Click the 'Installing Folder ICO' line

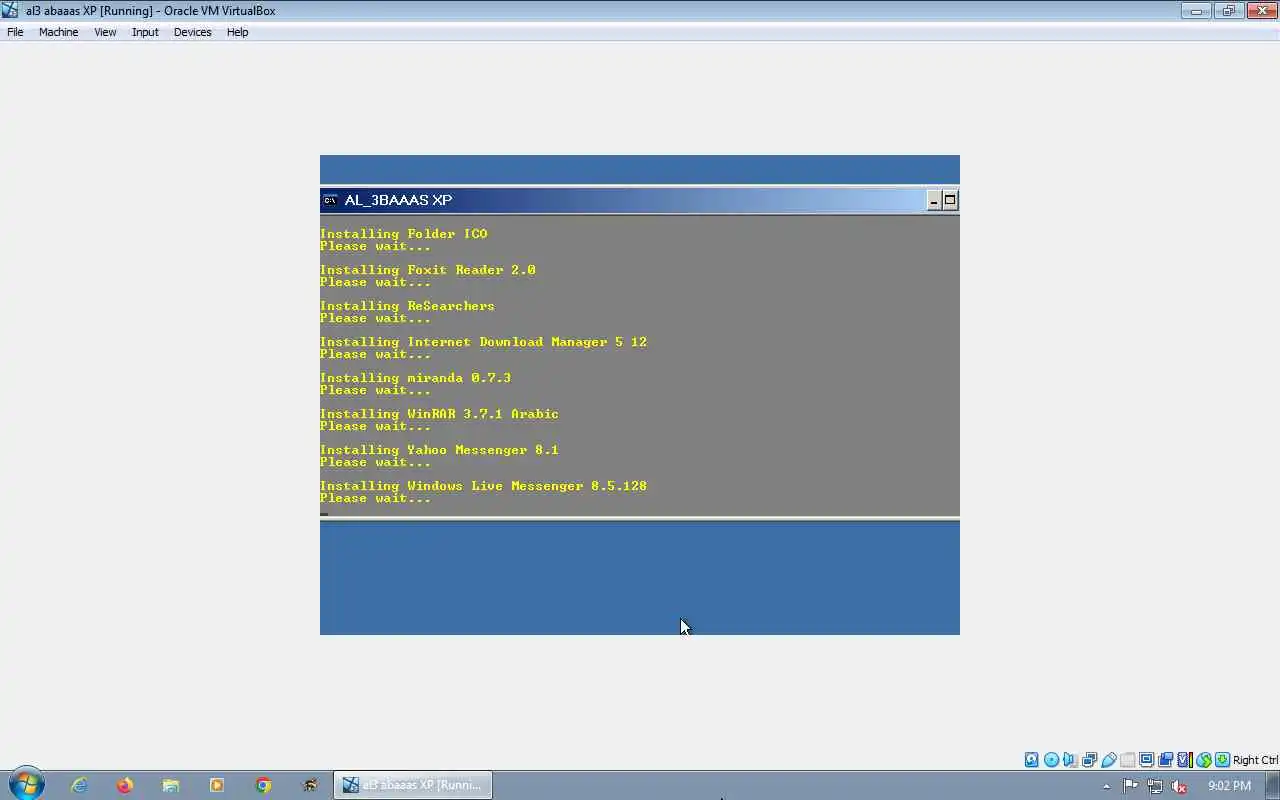tap(404, 234)
